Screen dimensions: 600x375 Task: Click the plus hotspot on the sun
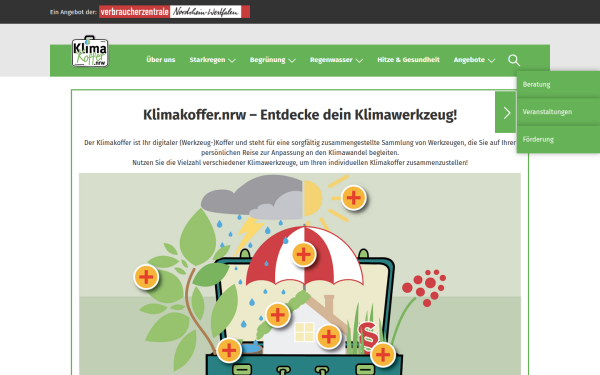[354, 198]
